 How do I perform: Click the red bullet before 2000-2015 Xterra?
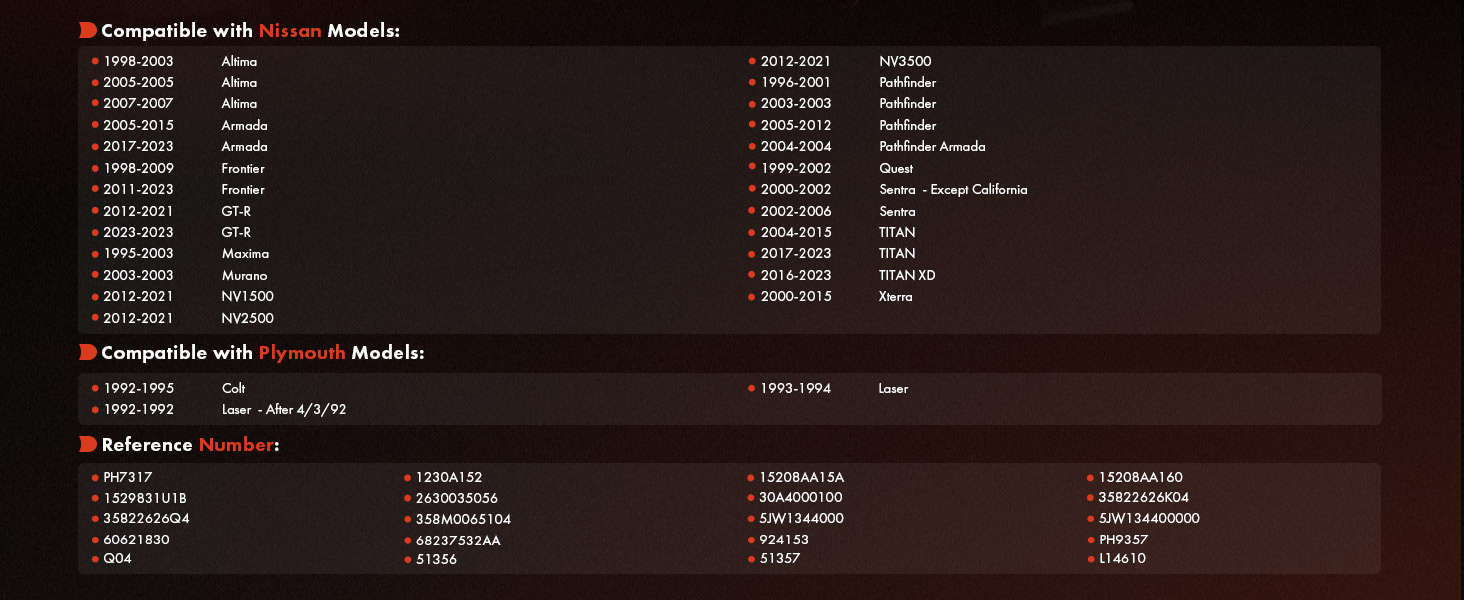[752, 297]
